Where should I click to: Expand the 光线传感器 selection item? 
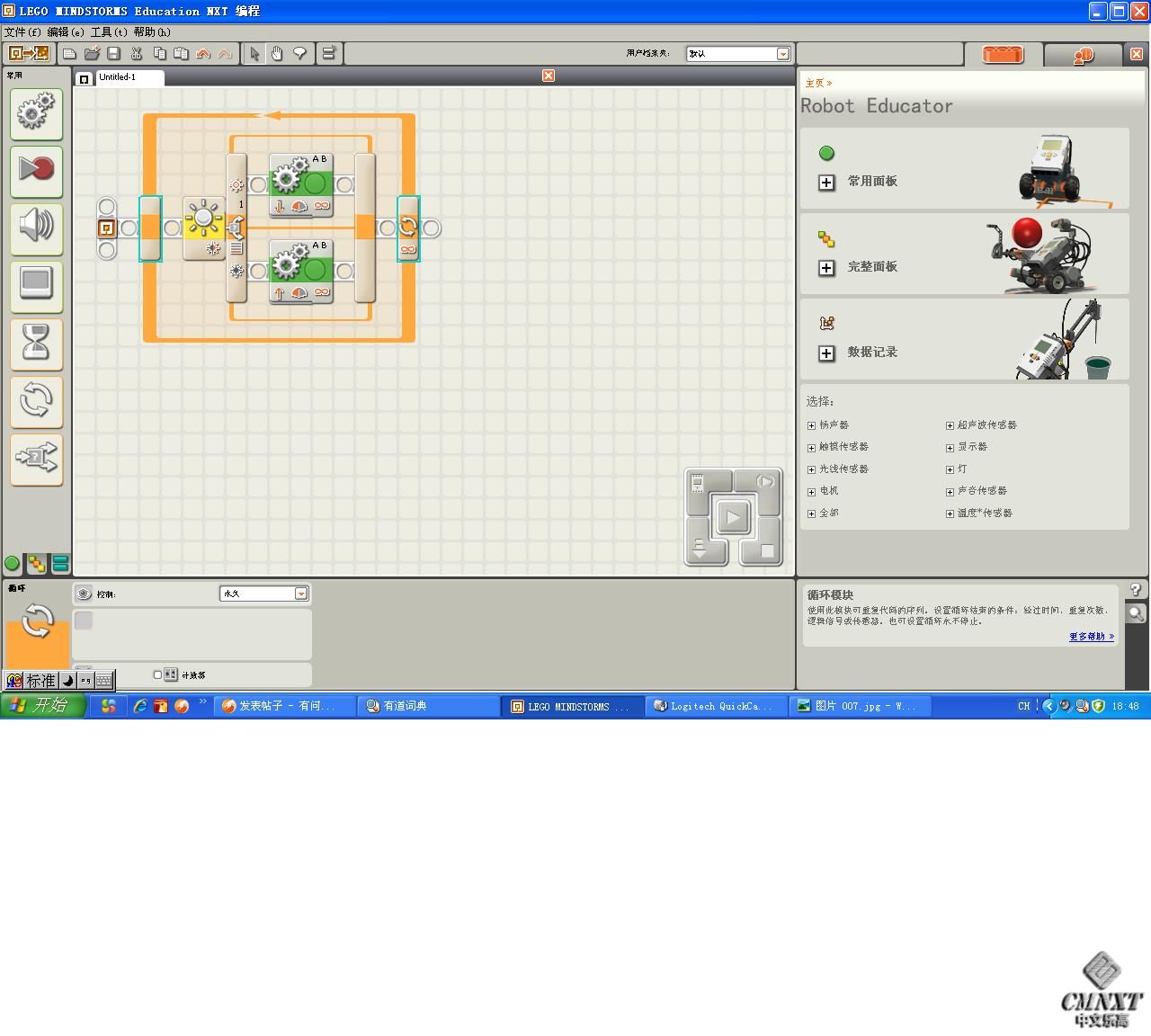[811, 469]
